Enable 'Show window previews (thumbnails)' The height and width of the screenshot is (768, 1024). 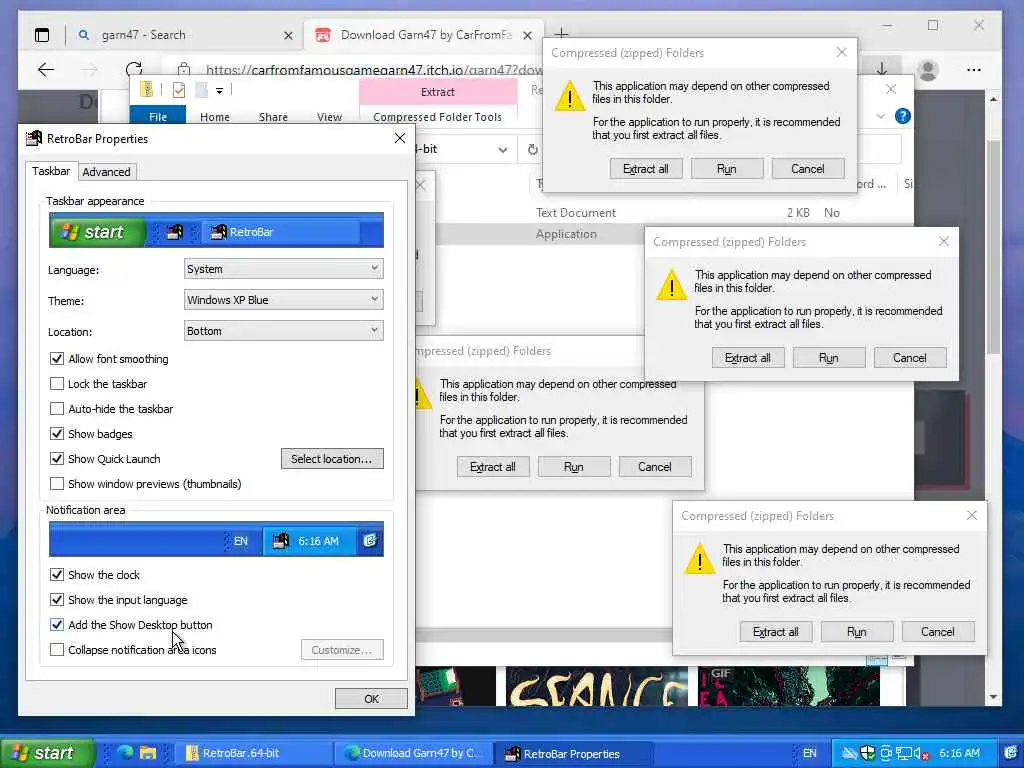(x=57, y=484)
